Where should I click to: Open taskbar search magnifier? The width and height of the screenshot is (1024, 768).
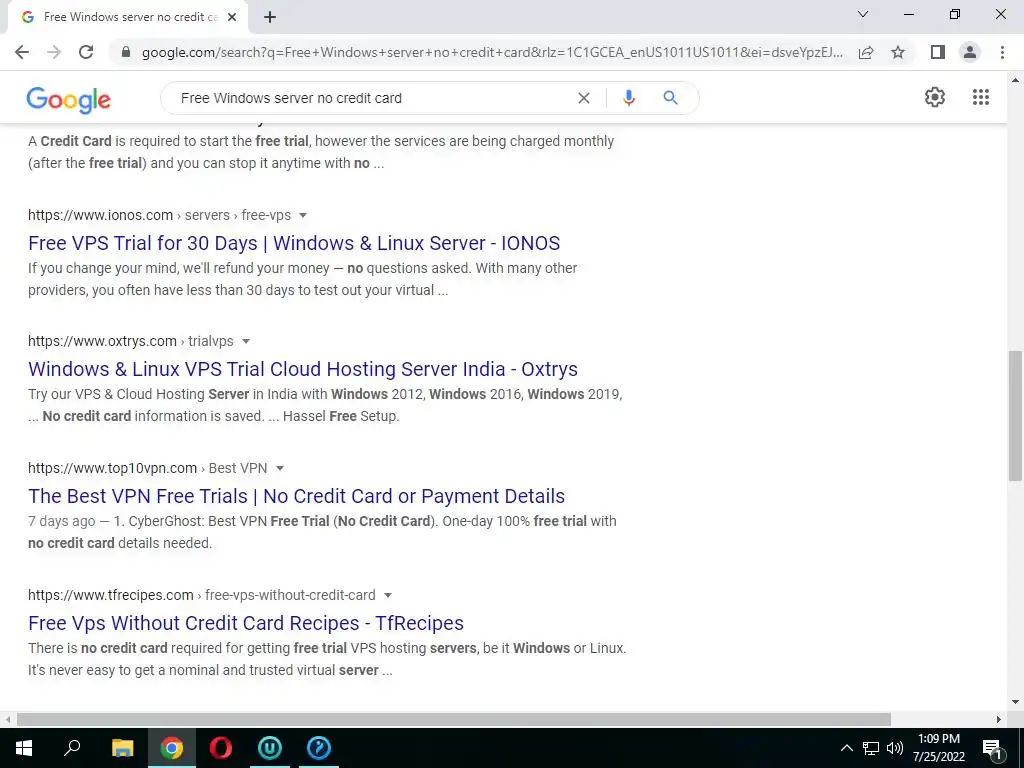(72, 748)
